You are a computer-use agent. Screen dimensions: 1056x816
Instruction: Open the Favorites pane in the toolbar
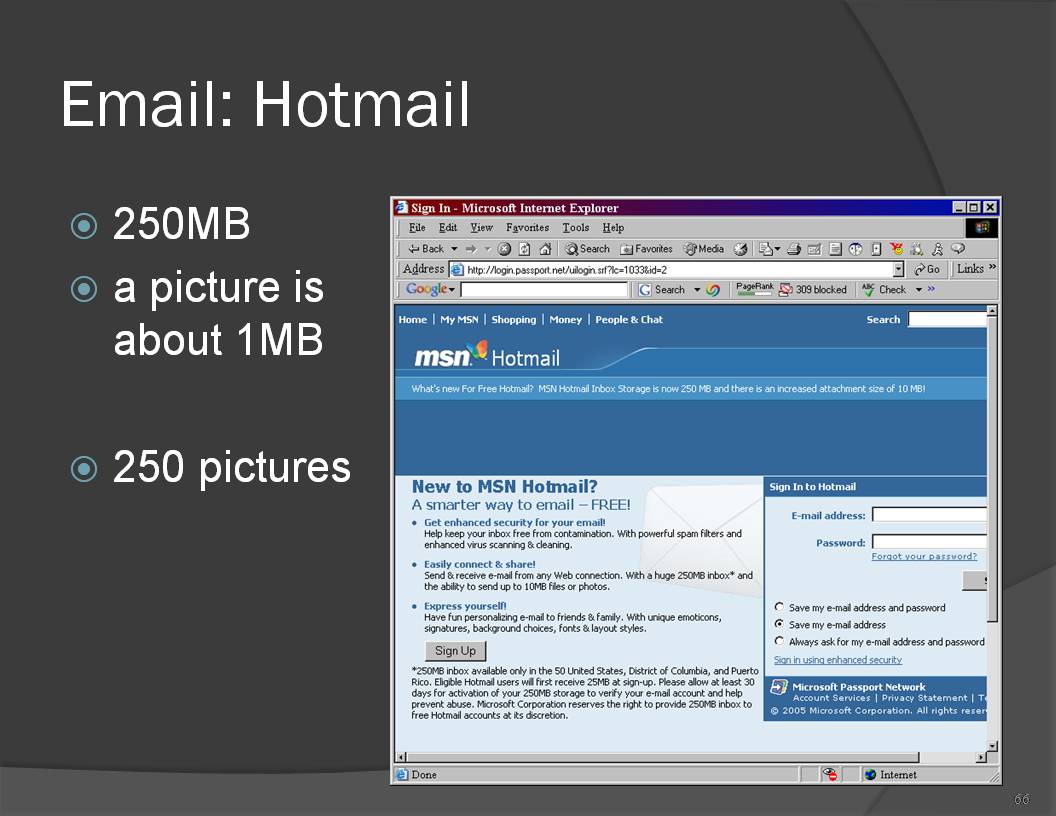[x=646, y=249]
